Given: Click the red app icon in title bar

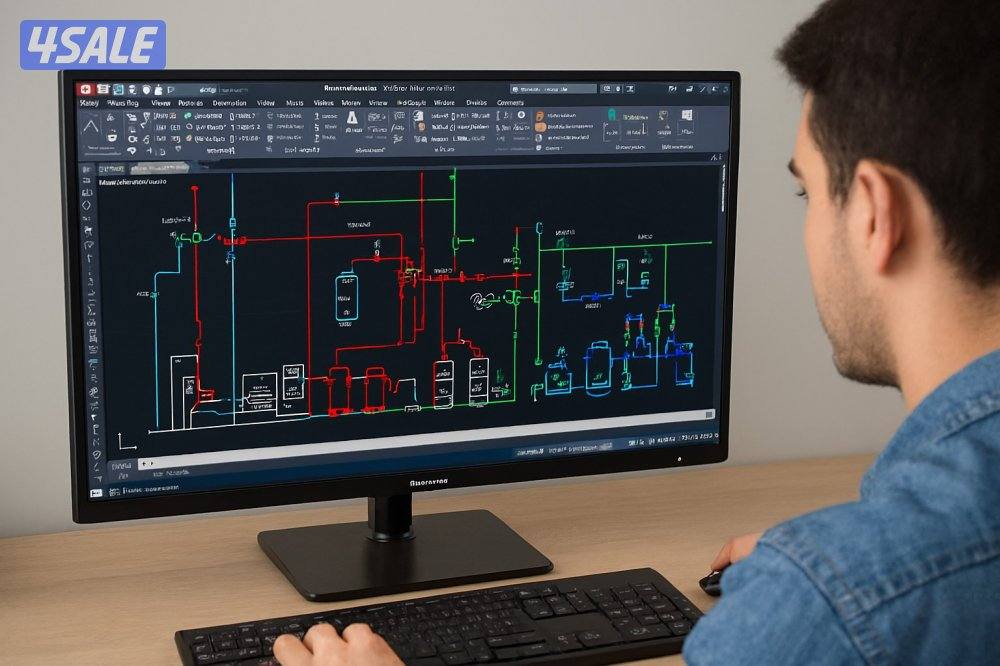Looking at the screenshot, I should (85, 89).
